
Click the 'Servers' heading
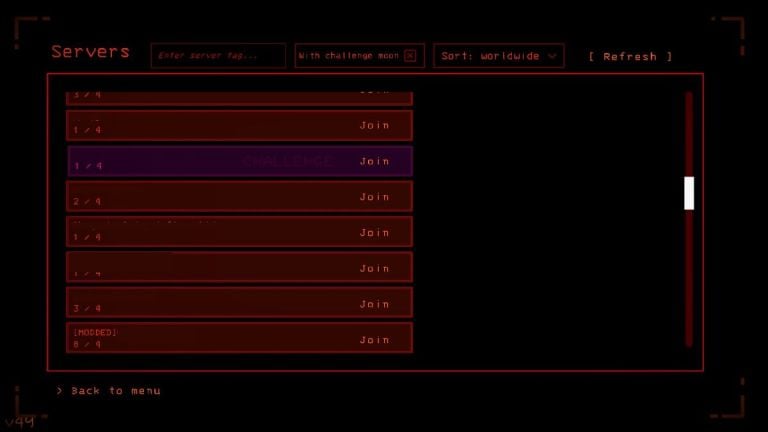pyautogui.click(x=91, y=51)
